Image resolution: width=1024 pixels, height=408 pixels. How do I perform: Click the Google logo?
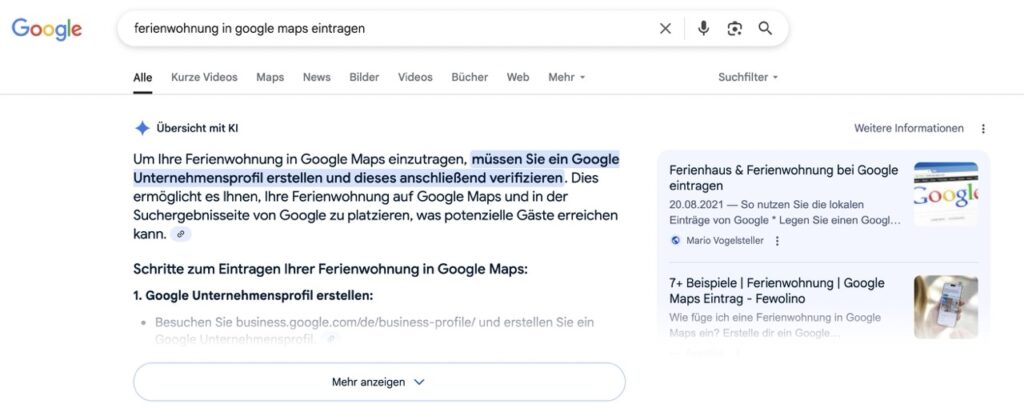[x=47, y=29]
